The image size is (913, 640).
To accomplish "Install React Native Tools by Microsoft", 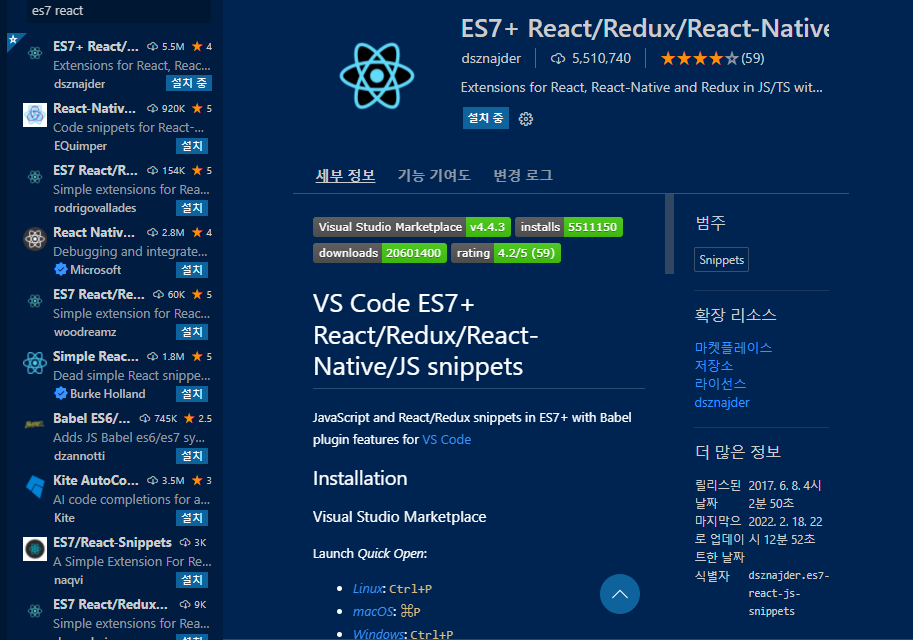I will (x=192, y=270).
